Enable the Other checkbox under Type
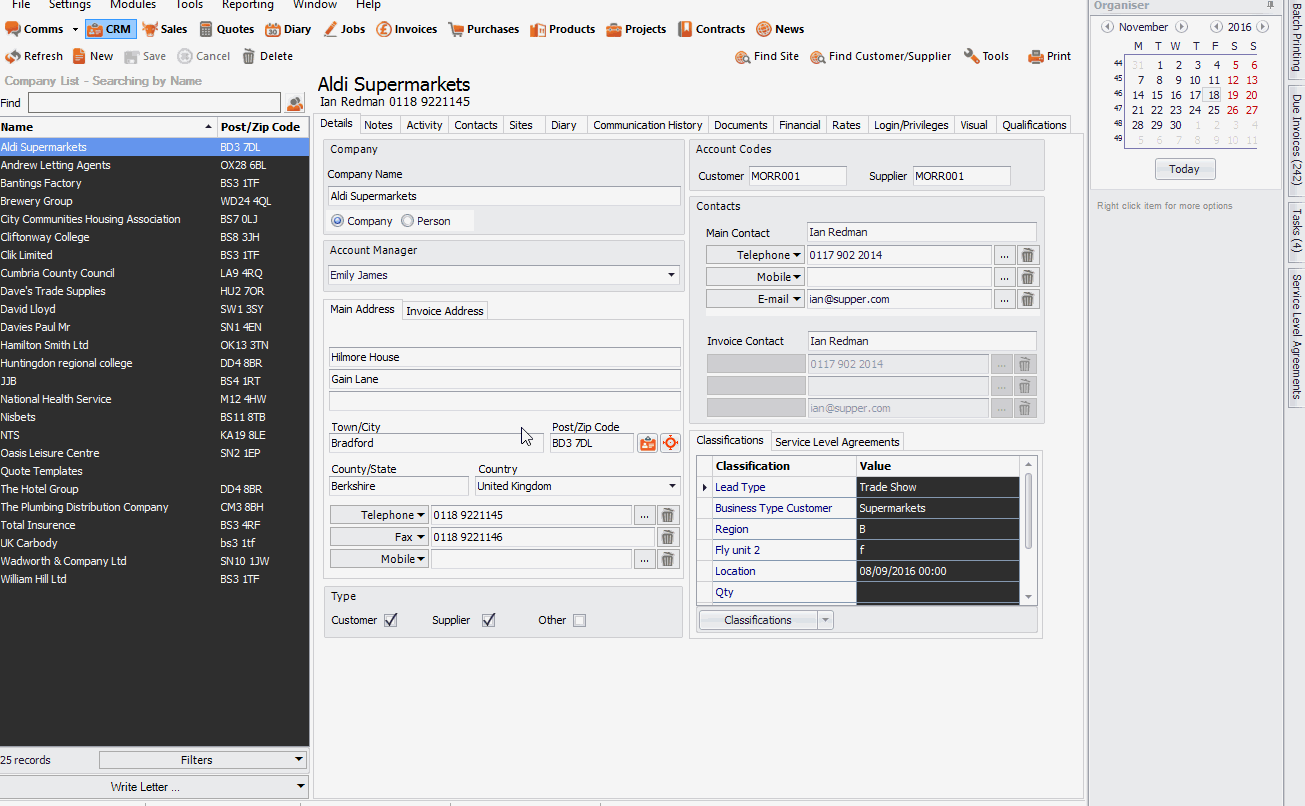The image size is (1305, 806). (x=579, y=620)
